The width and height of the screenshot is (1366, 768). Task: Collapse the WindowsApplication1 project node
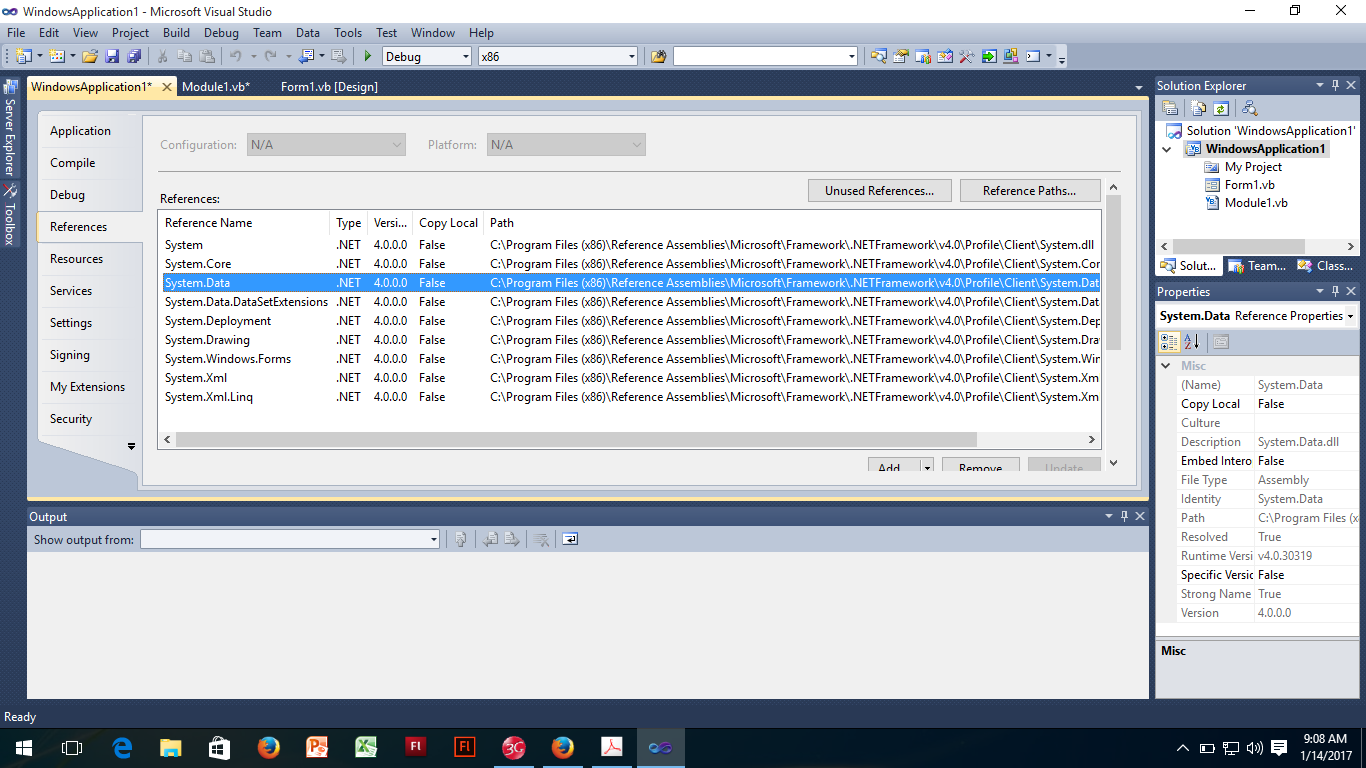pos(1166,149)
